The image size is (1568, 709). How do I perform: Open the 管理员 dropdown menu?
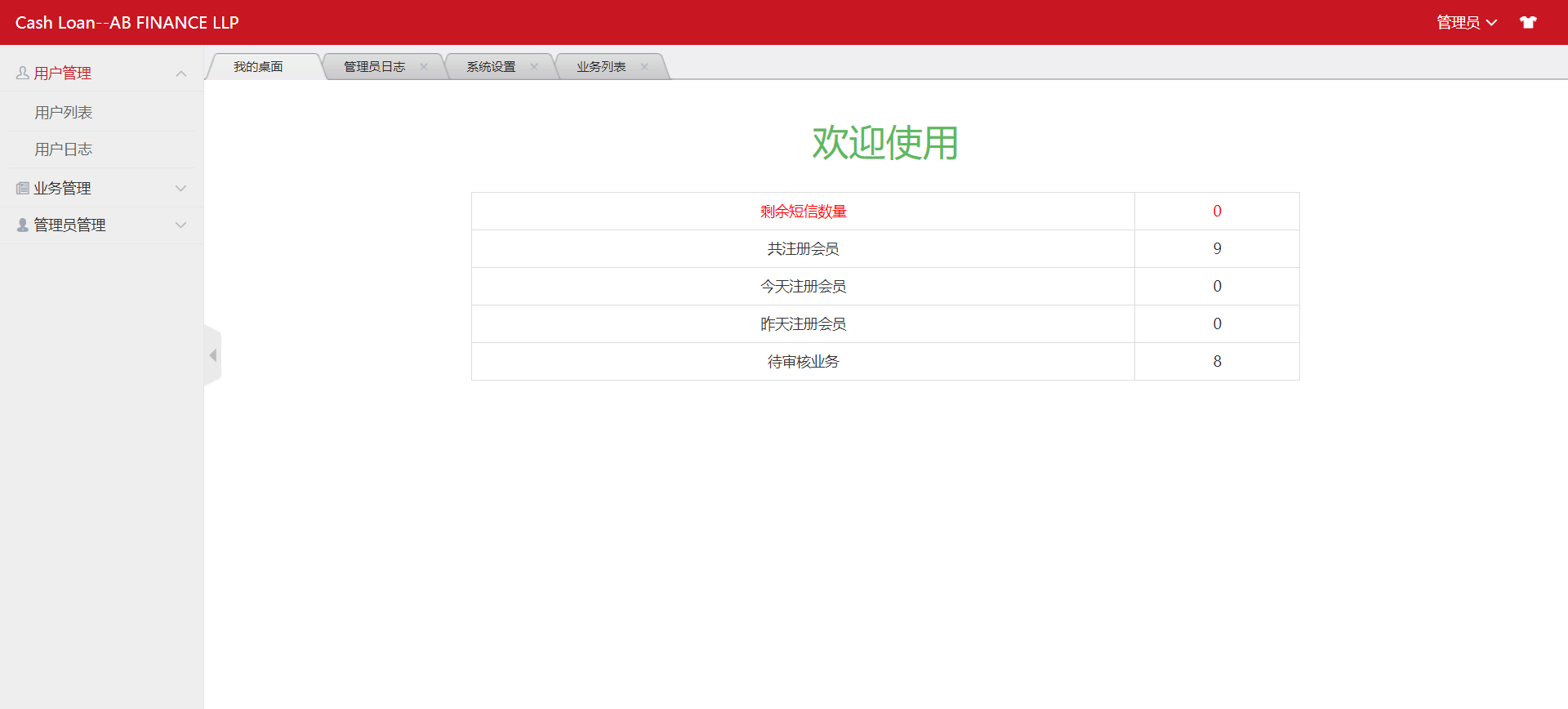1467,22
